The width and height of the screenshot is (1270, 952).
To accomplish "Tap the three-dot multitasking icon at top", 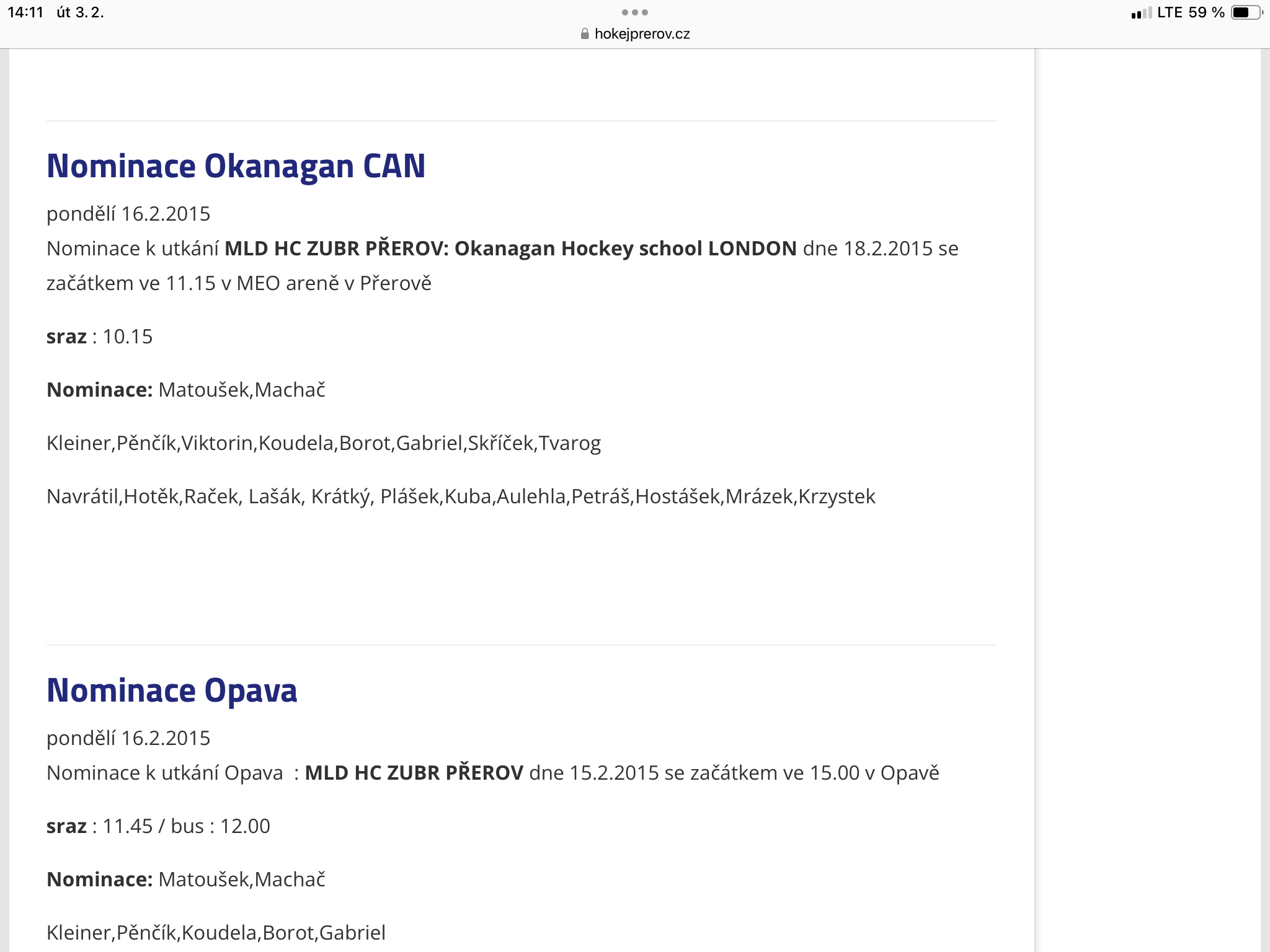I will (x=634, y=12).
